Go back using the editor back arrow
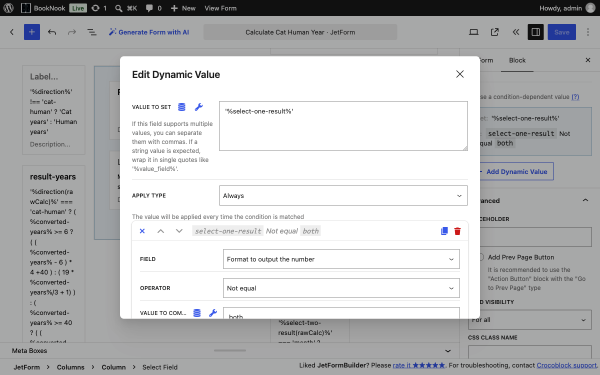Screen dimensions: 600x375 click(11, 32)
